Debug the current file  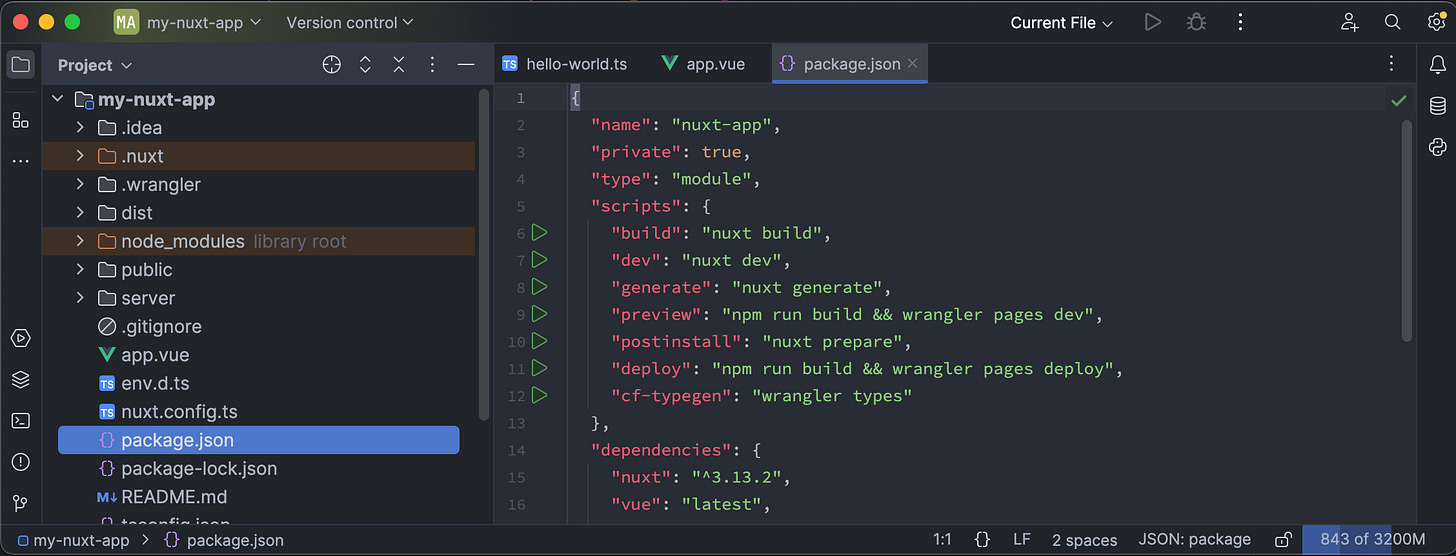pos(1196,22)
